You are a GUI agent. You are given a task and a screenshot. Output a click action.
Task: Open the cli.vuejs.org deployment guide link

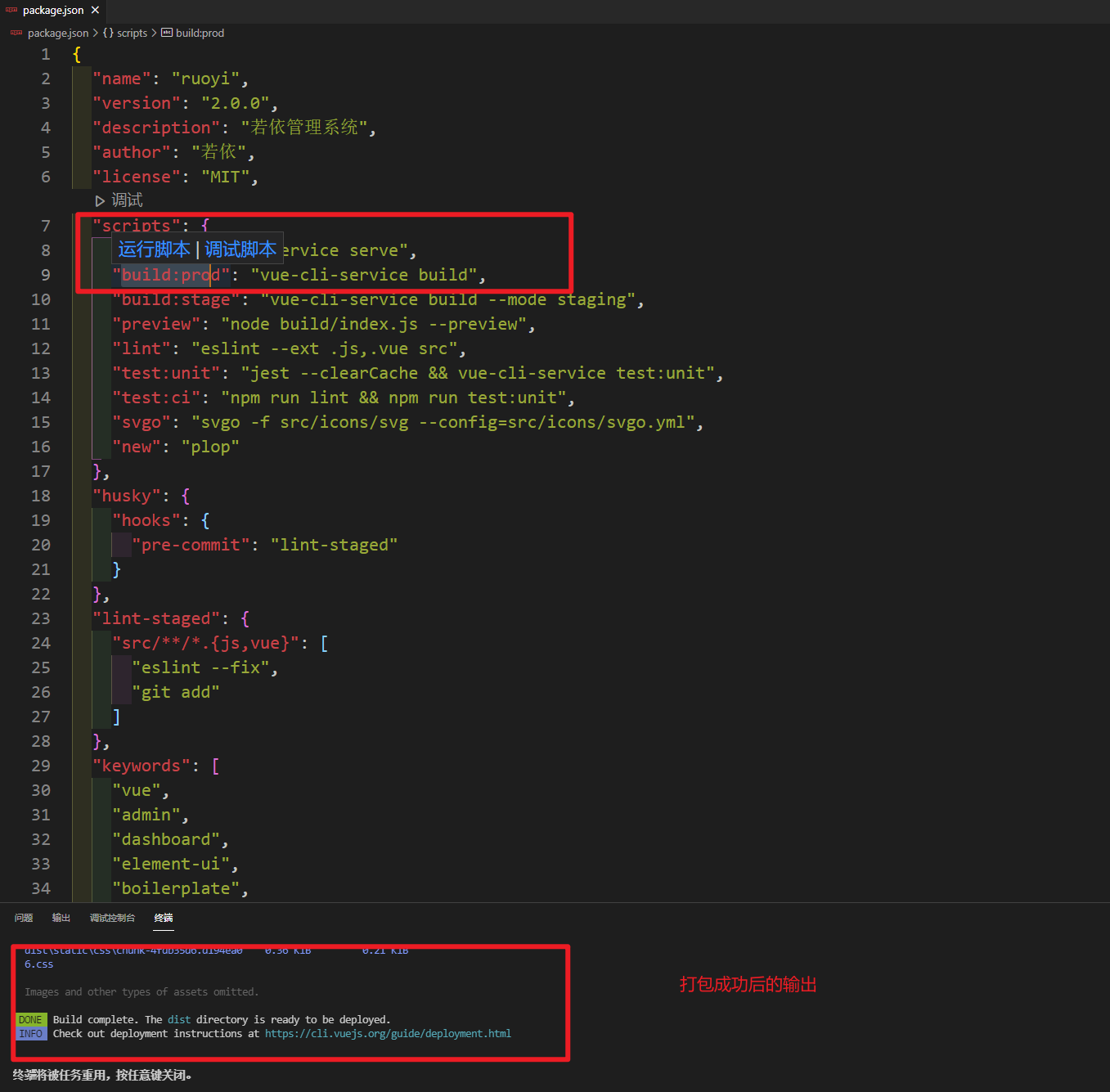[388, 1034]
